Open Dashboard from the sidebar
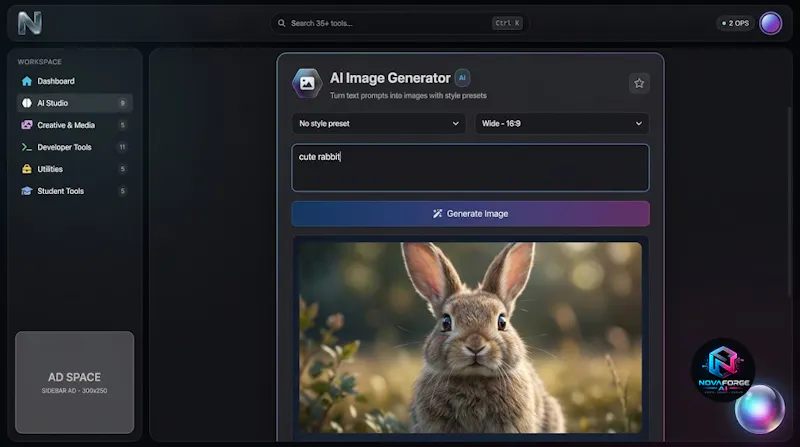The image size is (800, 447). [74, 81]
